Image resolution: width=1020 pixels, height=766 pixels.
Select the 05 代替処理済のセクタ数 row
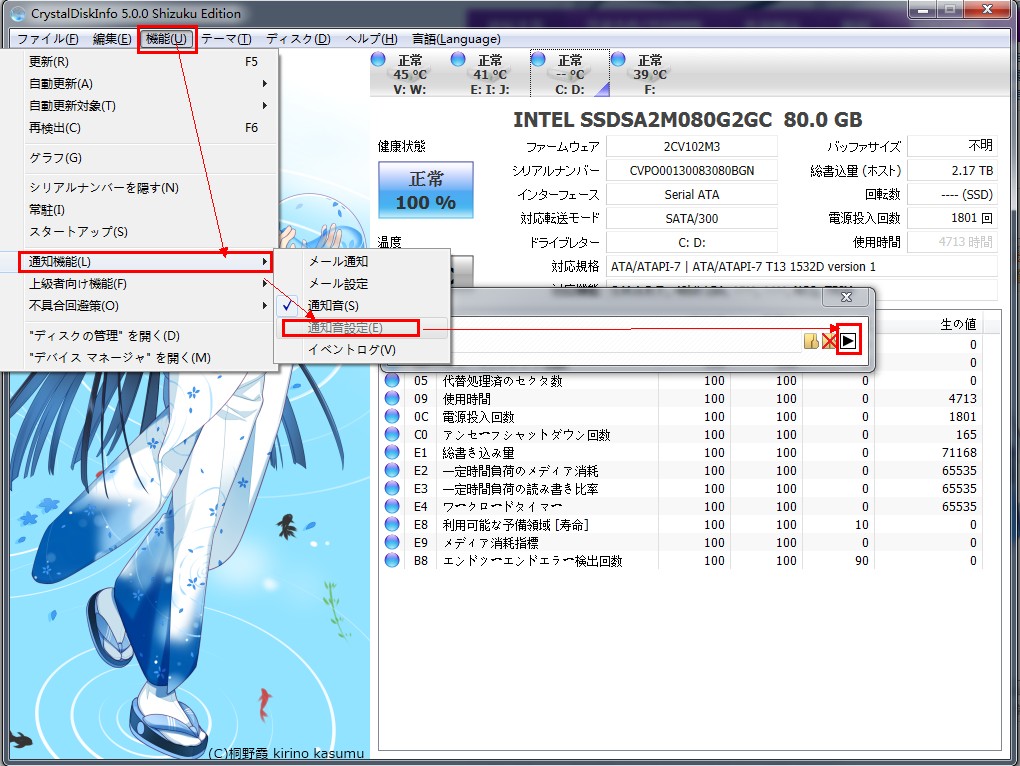tap(681, 381)
